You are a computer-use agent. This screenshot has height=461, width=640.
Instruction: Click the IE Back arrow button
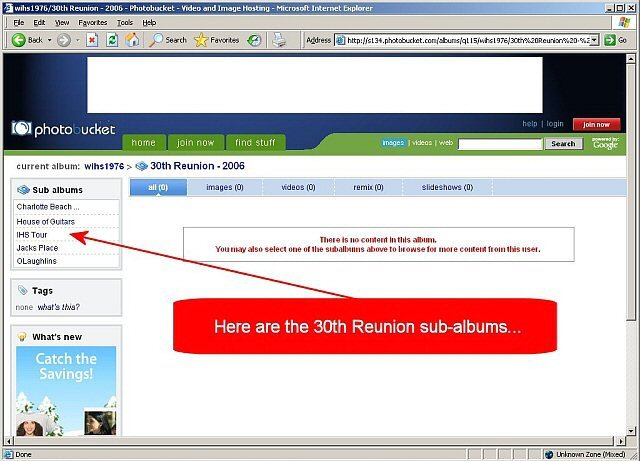(19, 40)
